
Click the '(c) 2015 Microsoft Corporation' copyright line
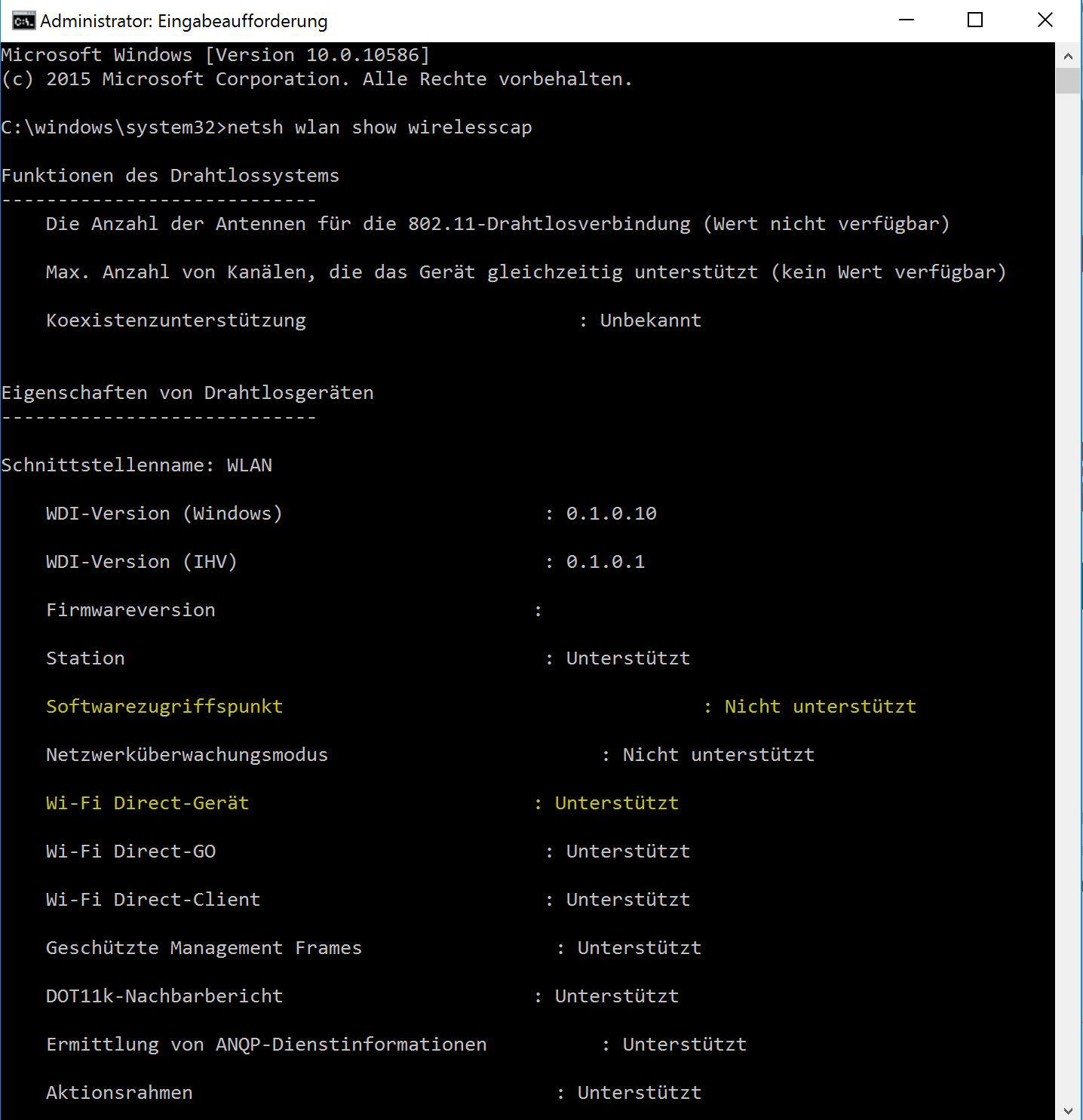coord(318,79)
